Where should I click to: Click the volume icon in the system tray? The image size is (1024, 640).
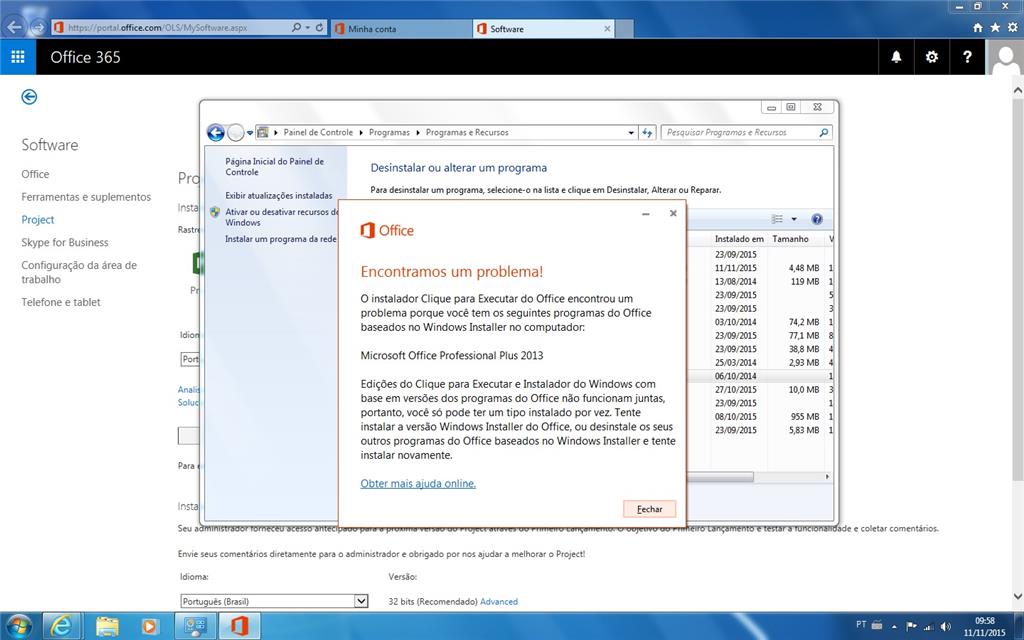[x=946, y=626]
